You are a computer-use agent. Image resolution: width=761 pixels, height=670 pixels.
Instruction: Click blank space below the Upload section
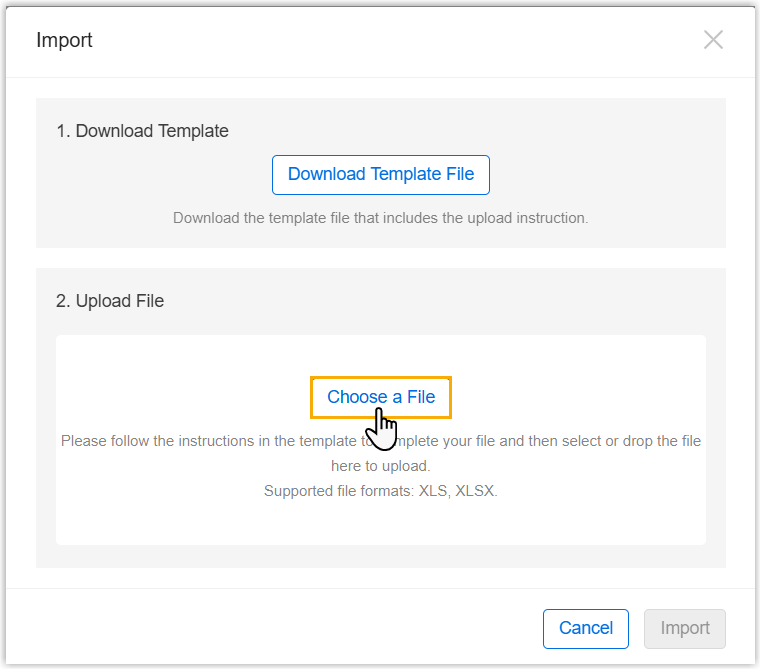click(380, 578)
